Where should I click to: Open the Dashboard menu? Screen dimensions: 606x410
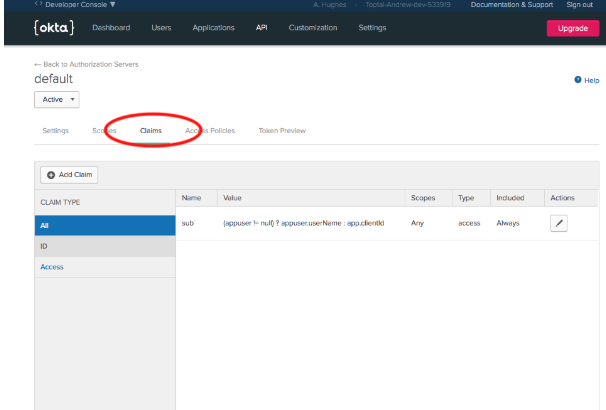click(x=111, y=27)
